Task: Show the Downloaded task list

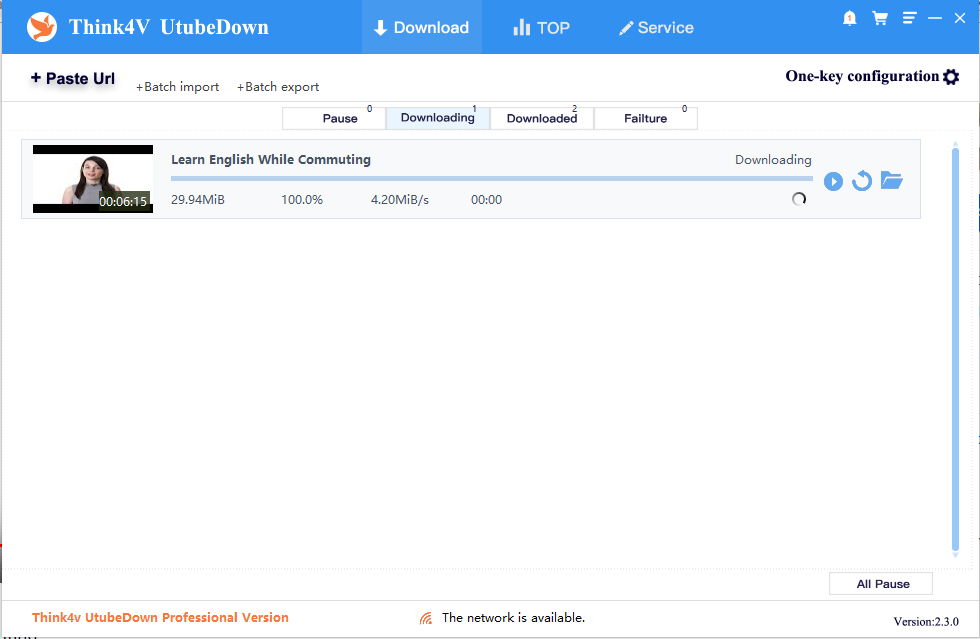Action: click(542, 118)
